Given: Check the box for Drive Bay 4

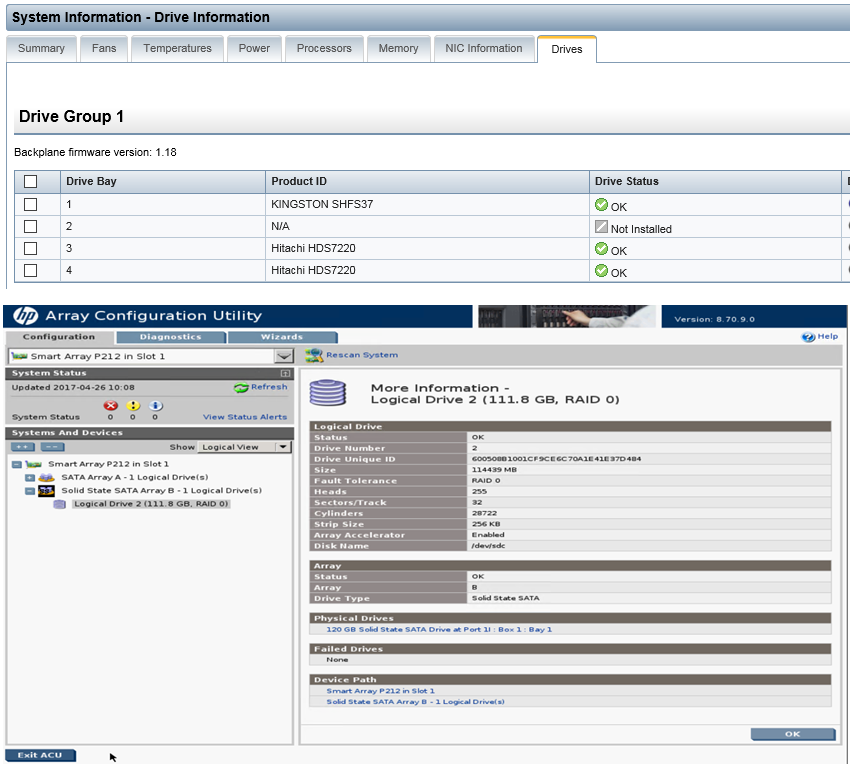Looking at the screenshot, I should tap(30, 271).
